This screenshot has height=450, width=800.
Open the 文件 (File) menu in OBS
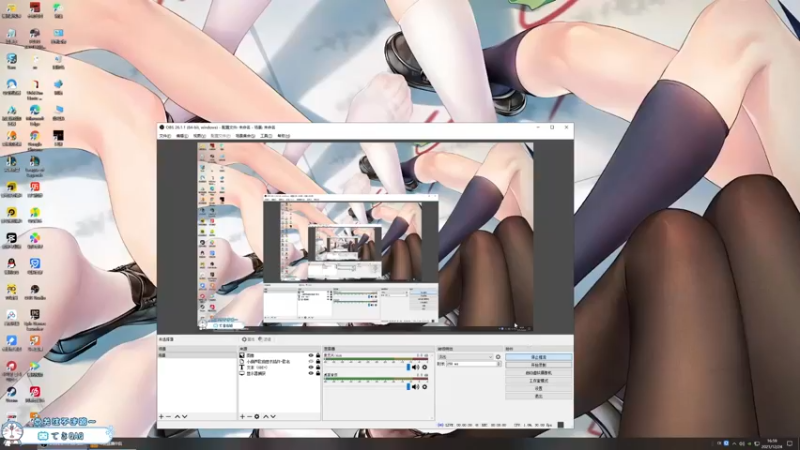(165, 136)
